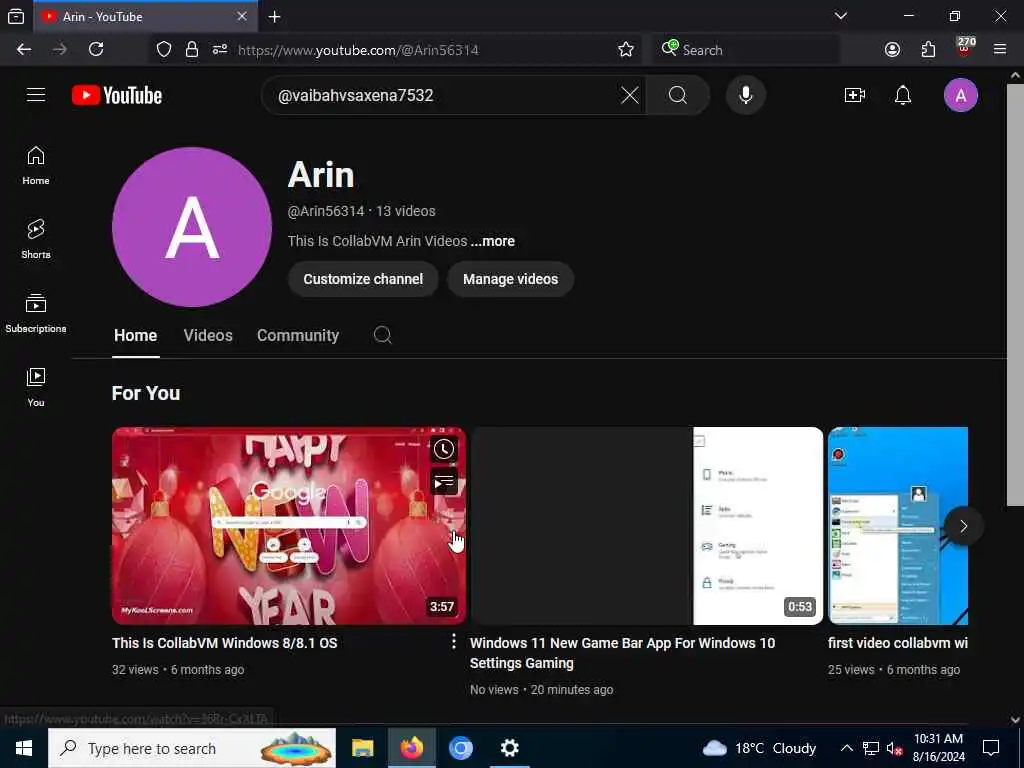The height and width of the screenshot is (768, 1024).
Task: Click Manage videos button
Action: coord(511,279)
